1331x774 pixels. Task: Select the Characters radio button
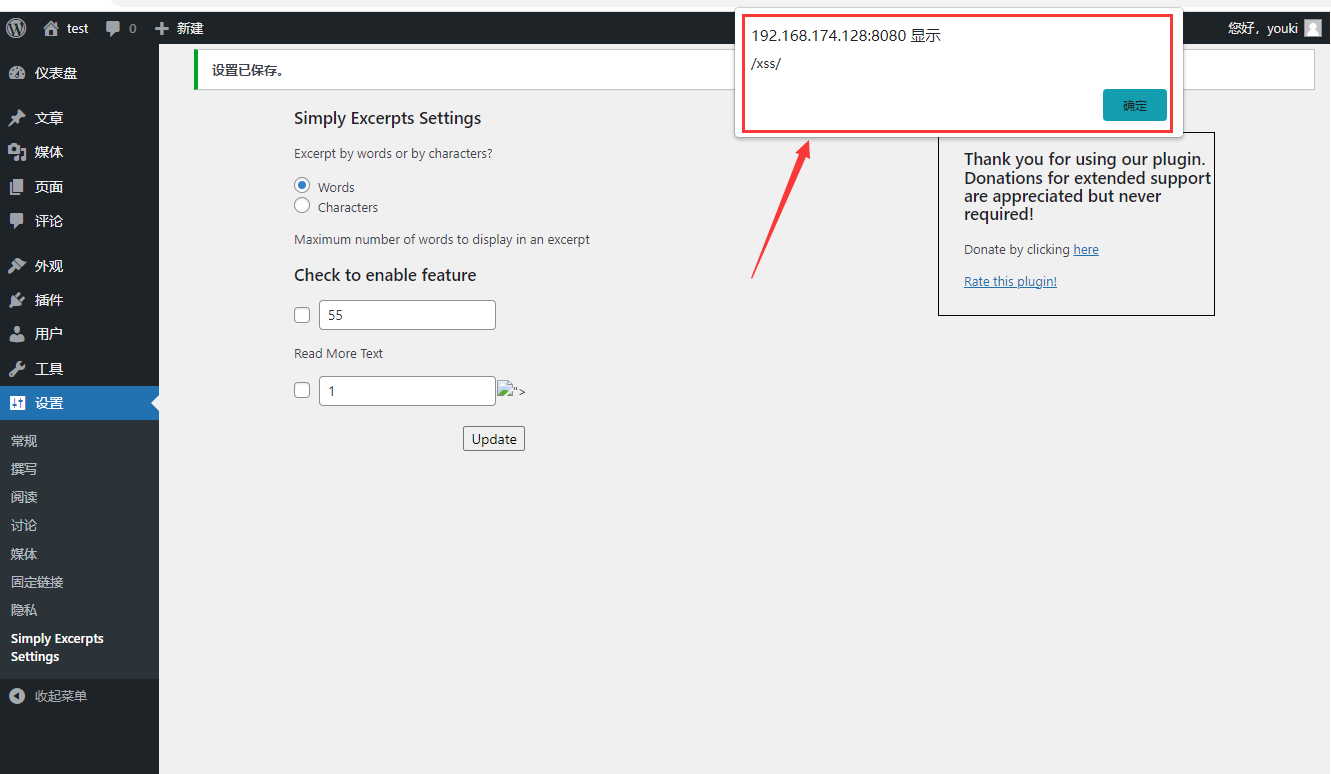pos(302,205)
